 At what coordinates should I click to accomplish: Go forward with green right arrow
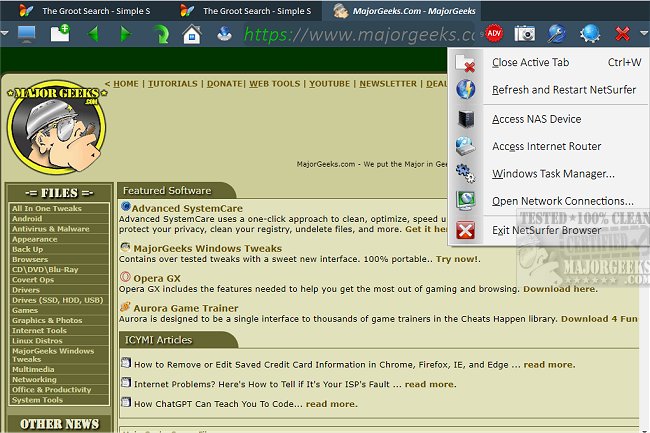tap(125, 34)
